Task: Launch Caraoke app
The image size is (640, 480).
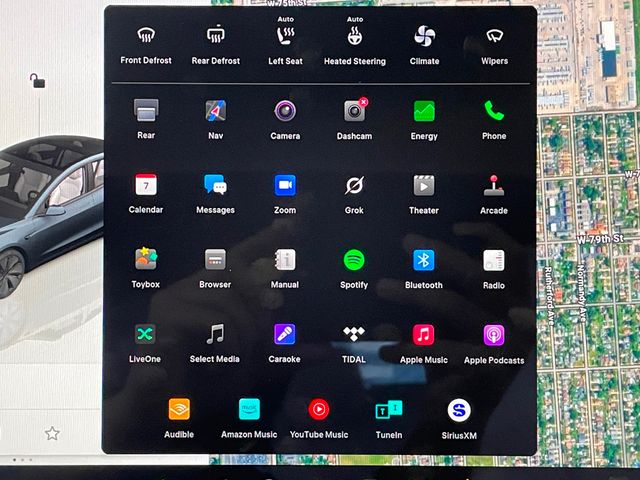Action: [x=285, y=335]
